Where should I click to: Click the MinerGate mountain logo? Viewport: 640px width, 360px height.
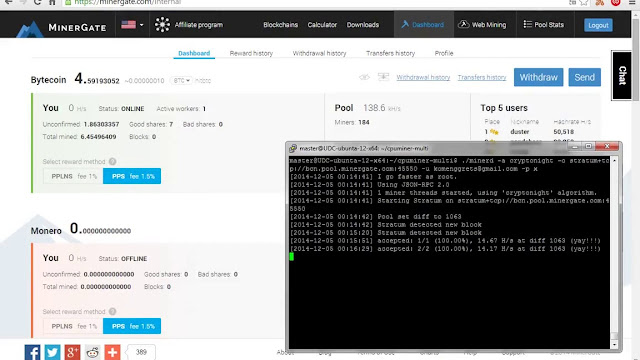29,29
